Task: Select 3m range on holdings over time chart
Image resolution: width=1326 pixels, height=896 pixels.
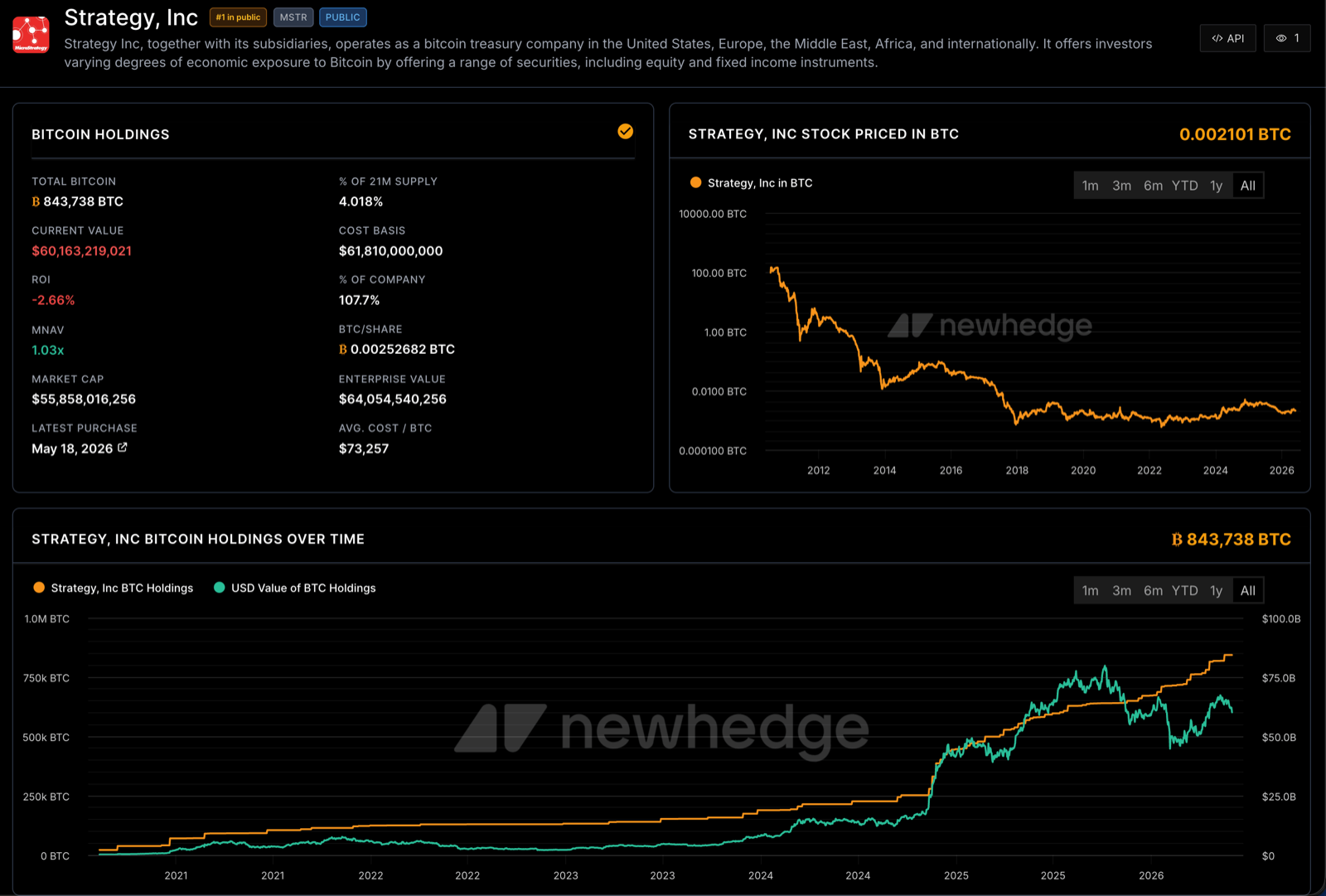Action: coord(1121,591)
